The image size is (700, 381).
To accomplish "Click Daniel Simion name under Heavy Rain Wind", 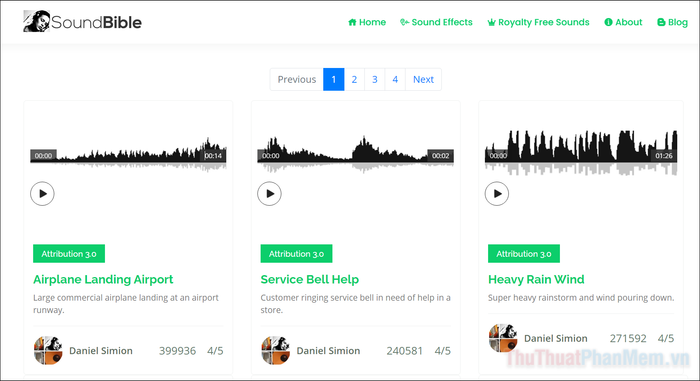I will (556, 338).
